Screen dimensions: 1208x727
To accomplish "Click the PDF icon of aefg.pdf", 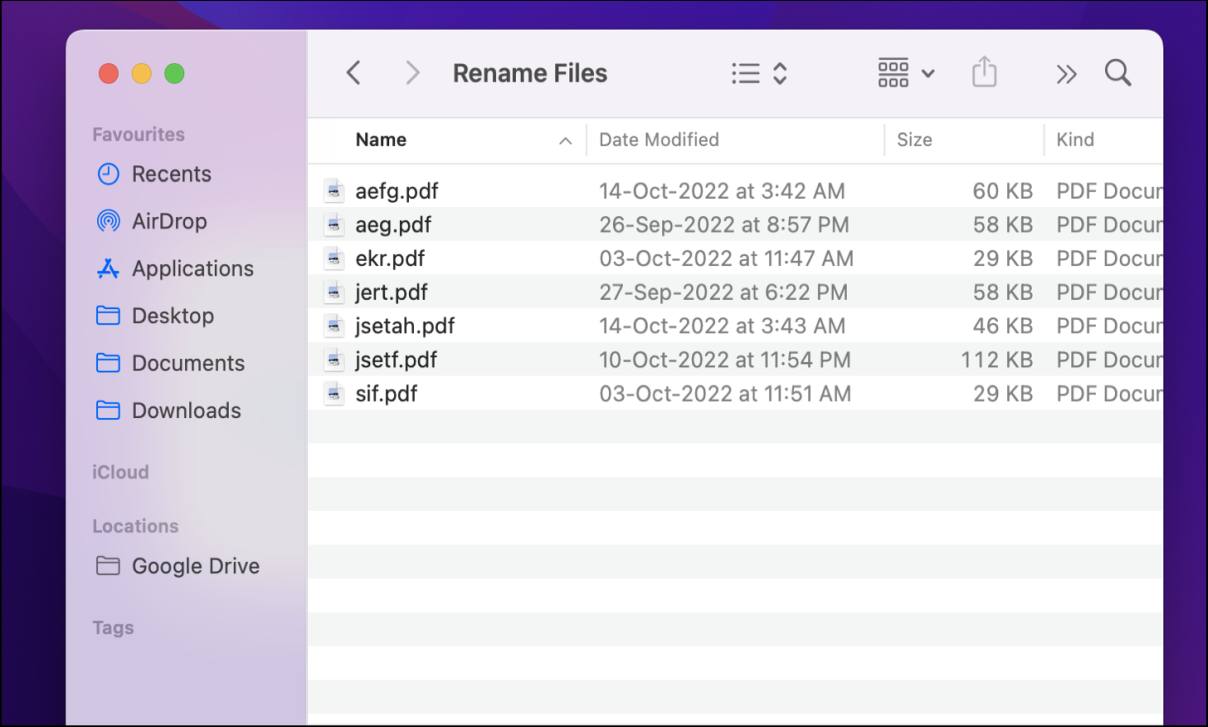I will pyautogui.click(x=334, y=191).
